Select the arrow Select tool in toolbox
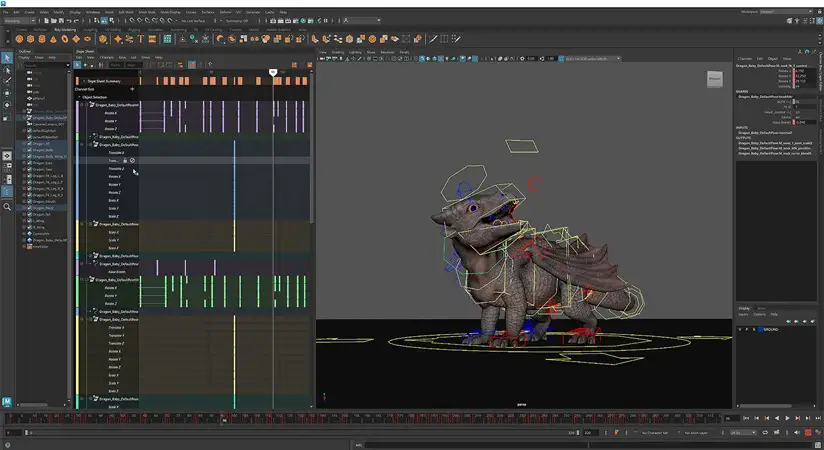 7,58
